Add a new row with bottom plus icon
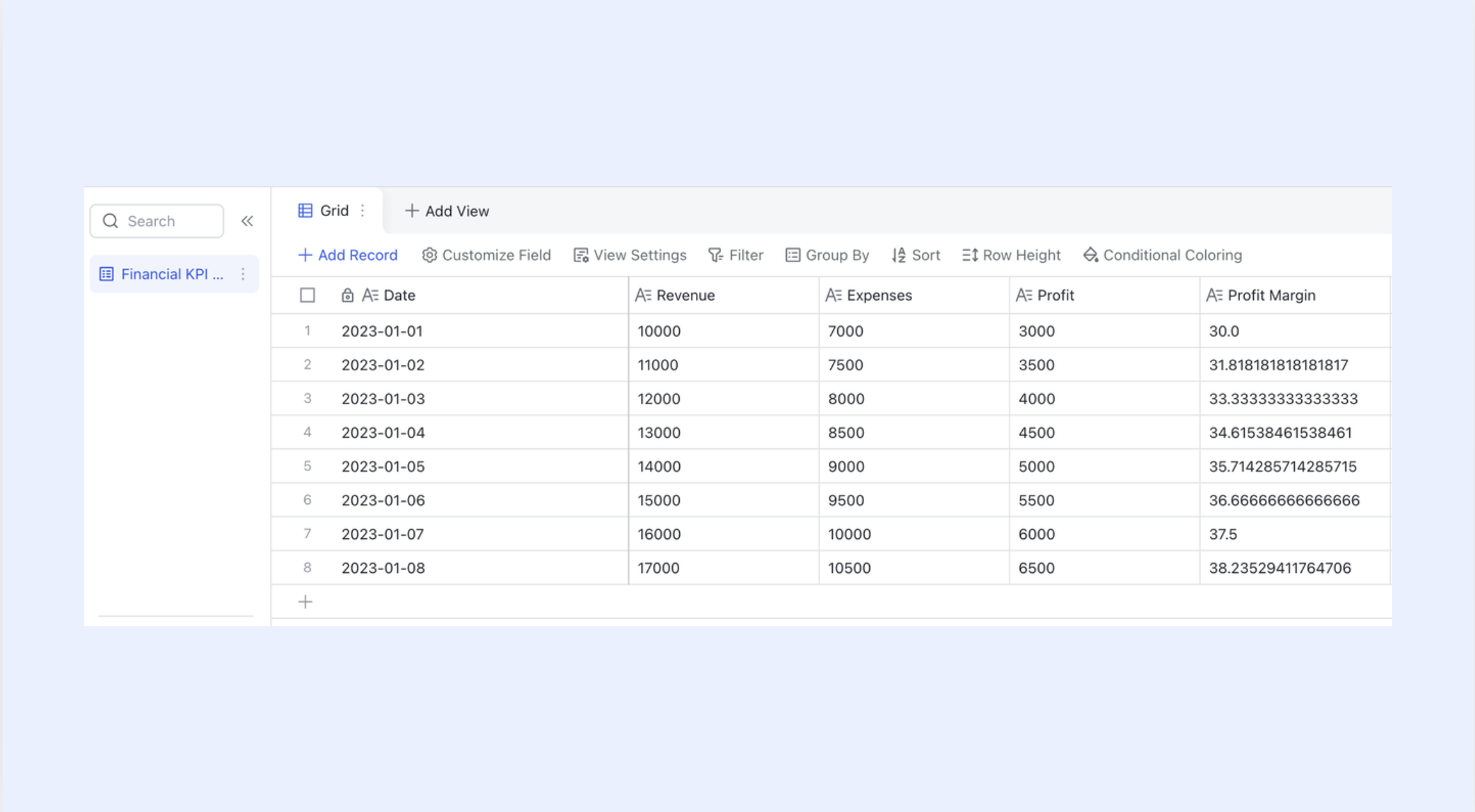1475x812 pixels. click(x=306, y=602)
